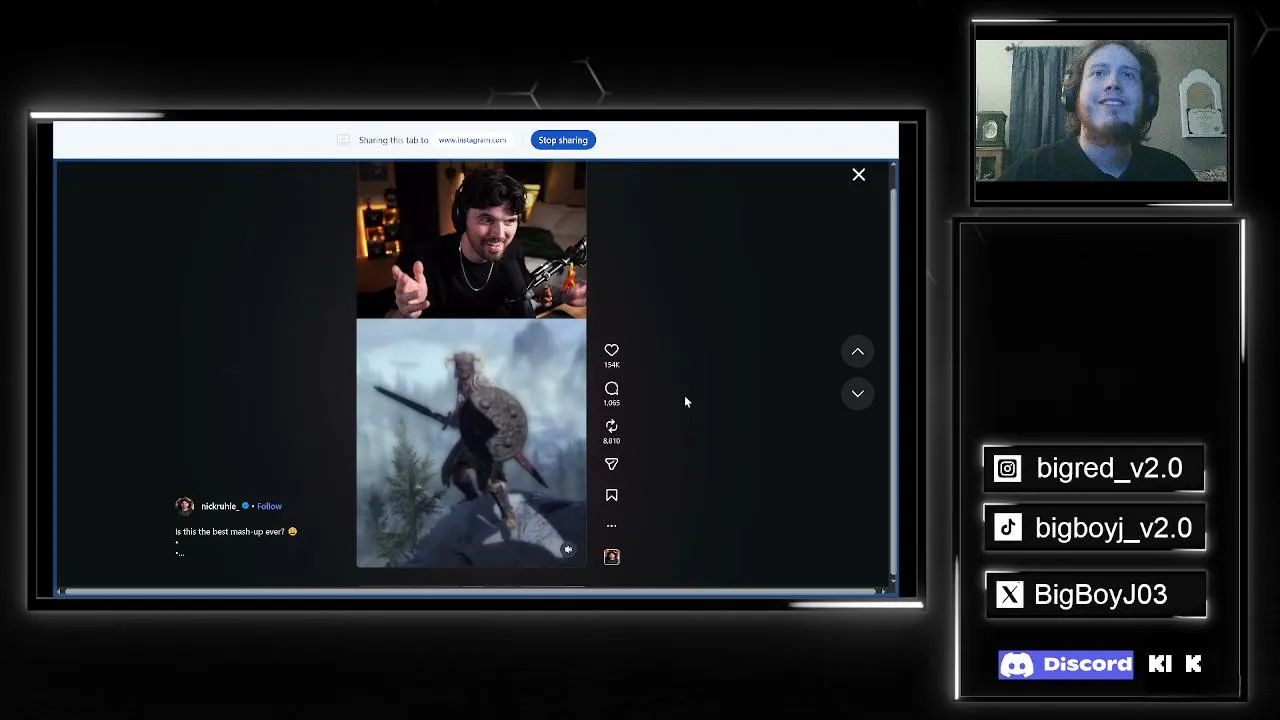Click the caption "Is this the best mash-up ever?"
The width and height of the screenshot is (1280, 720).
point(230,532)
